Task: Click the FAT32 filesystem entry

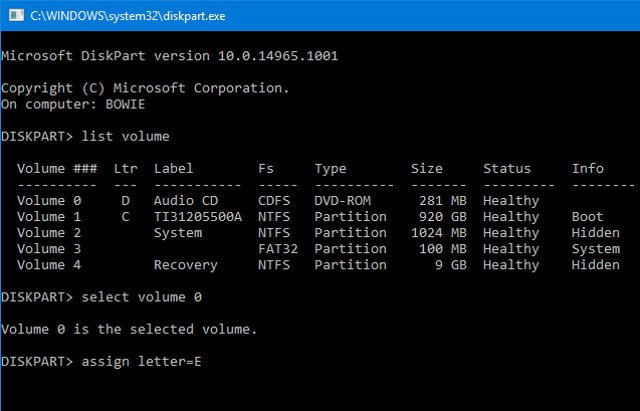Action: click(278, 249)
